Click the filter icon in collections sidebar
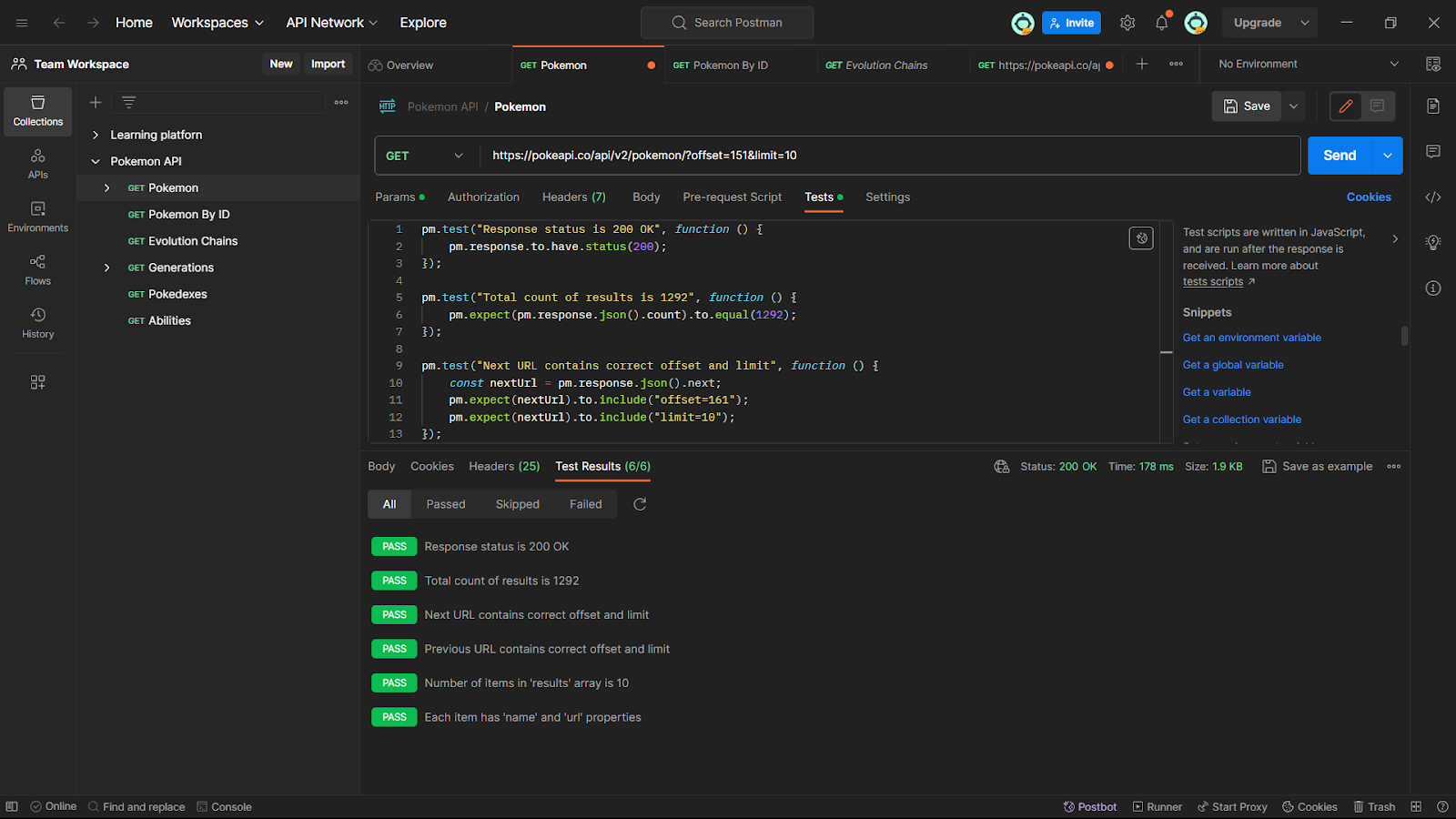Viewport: 1456px width, 819px height. tap(128, 103)
